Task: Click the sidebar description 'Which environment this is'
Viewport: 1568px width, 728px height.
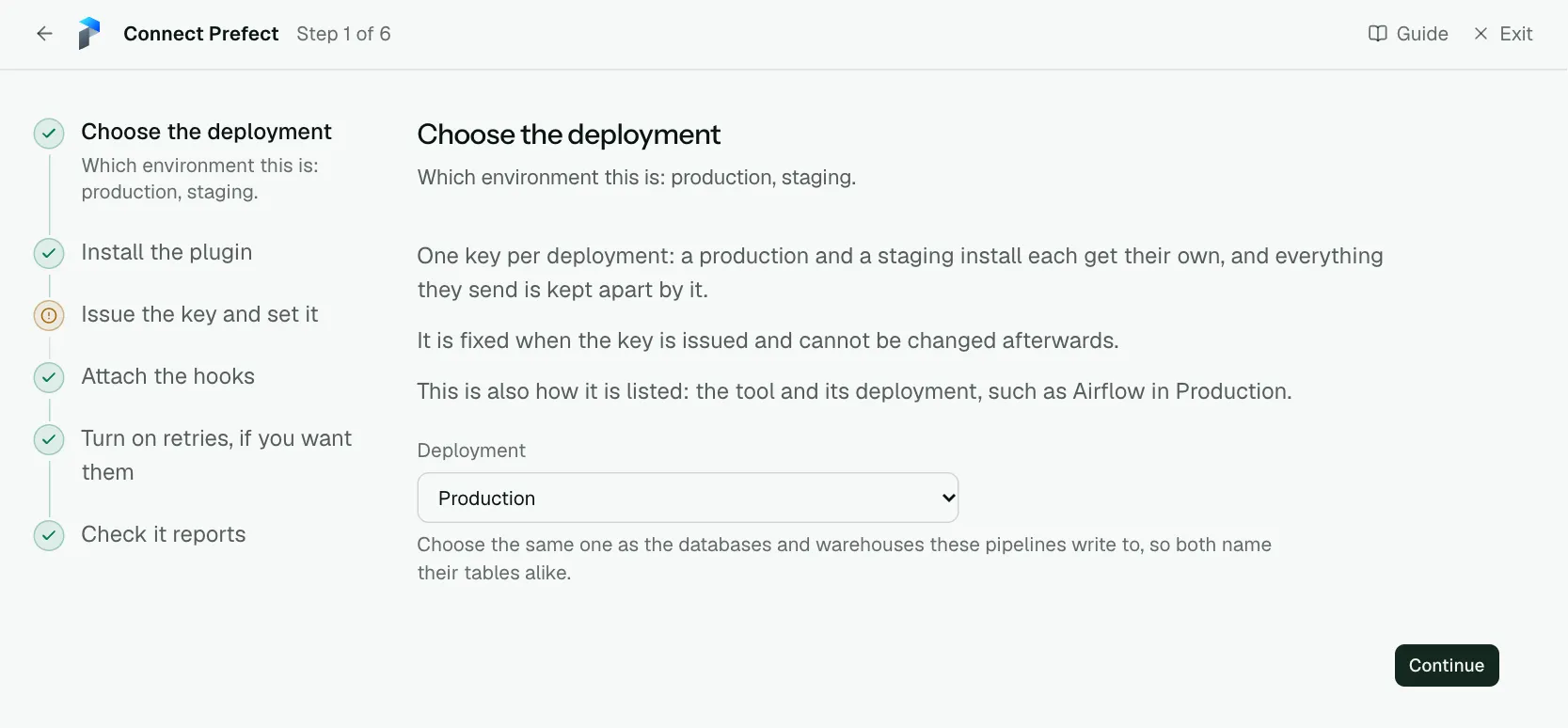Action: click(x=199, y=179)
